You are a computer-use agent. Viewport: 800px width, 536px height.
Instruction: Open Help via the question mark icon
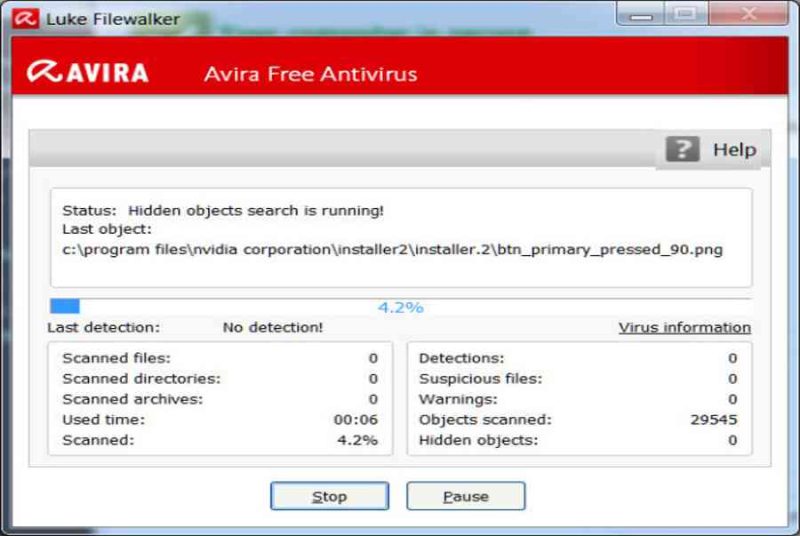coord(682,149)
